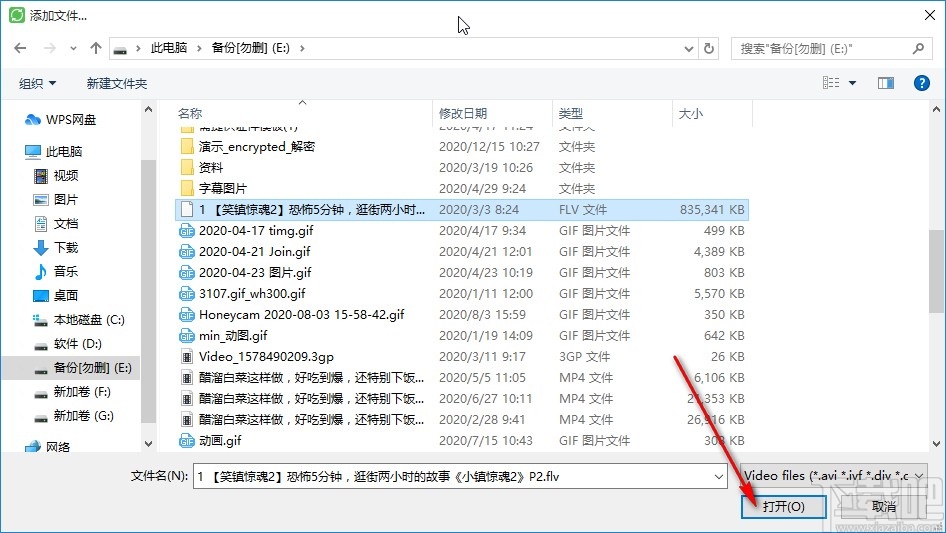Open the 组织 dropdown menu
The height and width of the screenshot is (533, 946).
[37, 83]
